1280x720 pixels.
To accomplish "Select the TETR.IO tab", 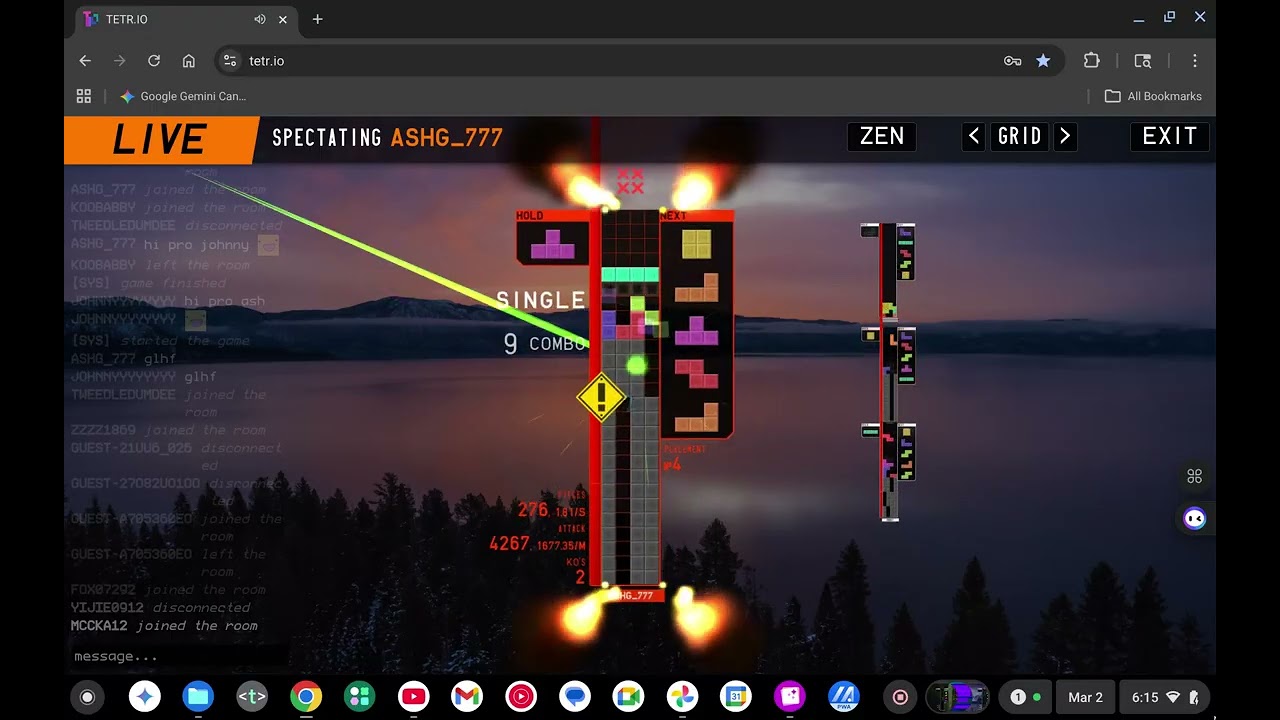I will [186, 19].
